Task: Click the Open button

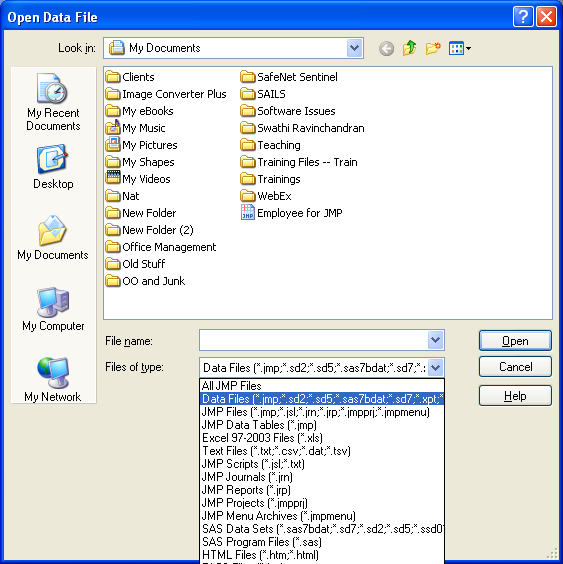Action: [515, 341]
